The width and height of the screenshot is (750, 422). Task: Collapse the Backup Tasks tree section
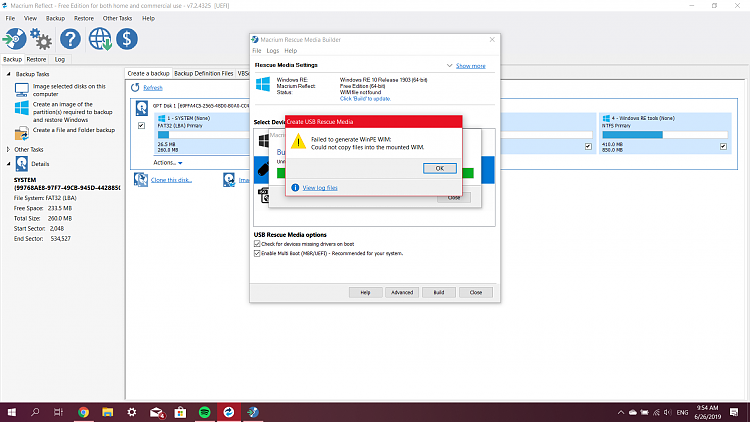tap(8, 74)
